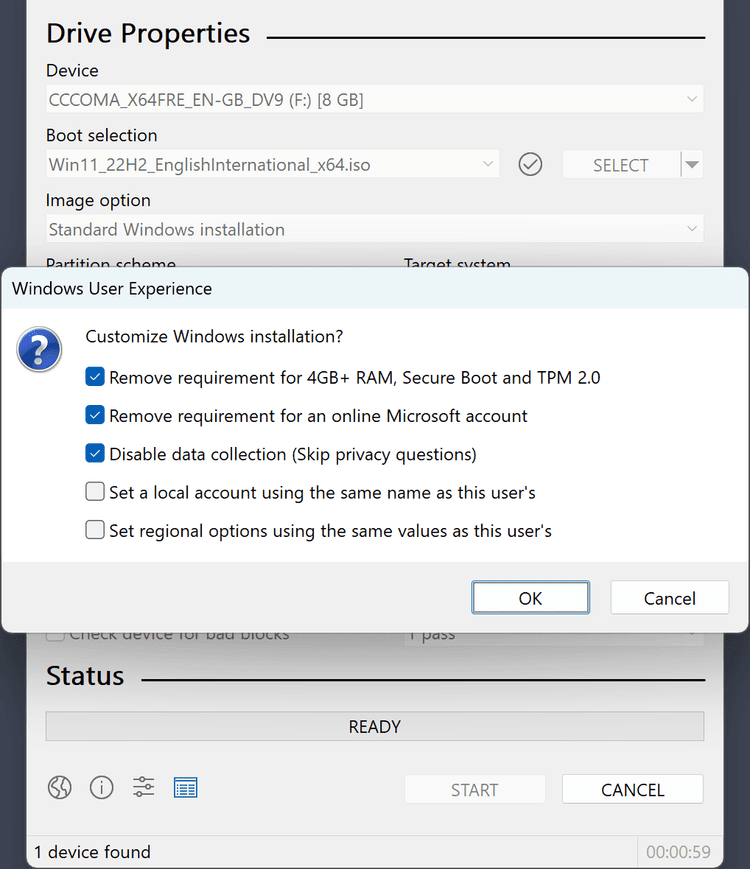Click the READY status progress bar
750x869 pixels.
tap(375, 727)
